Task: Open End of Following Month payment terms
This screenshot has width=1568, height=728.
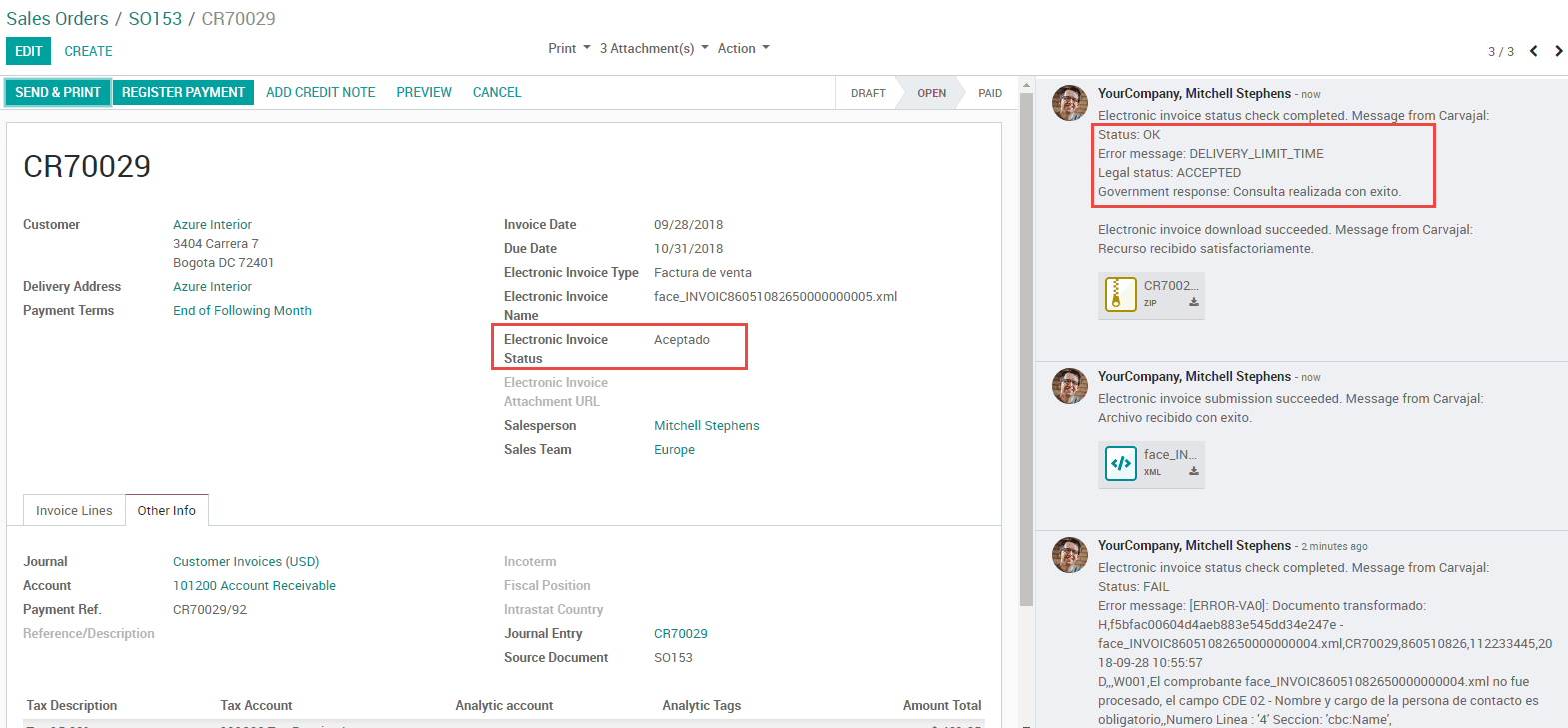Action: tap(242, 311)
